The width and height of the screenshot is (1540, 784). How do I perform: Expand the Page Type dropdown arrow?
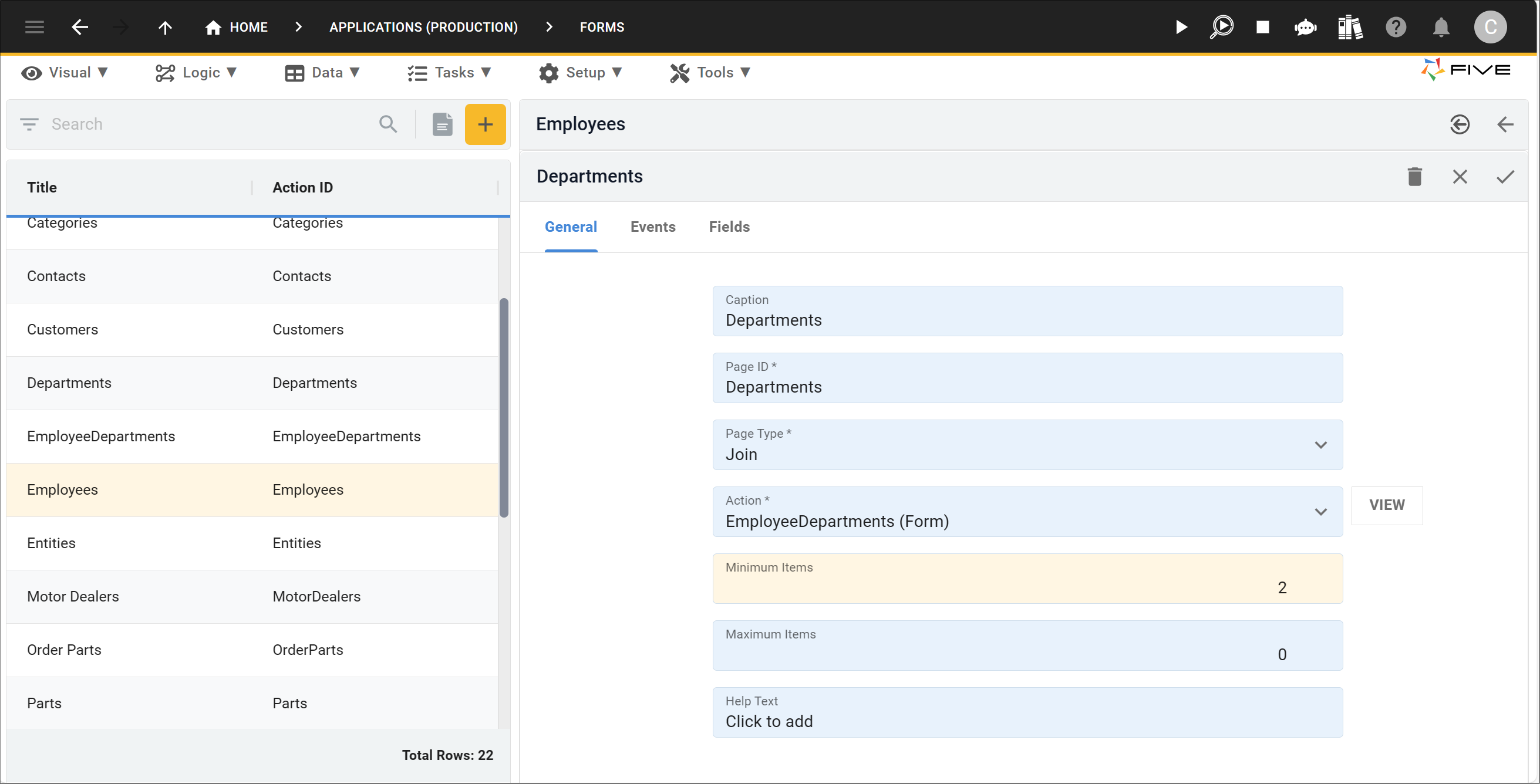click(x=1320, y=445)
